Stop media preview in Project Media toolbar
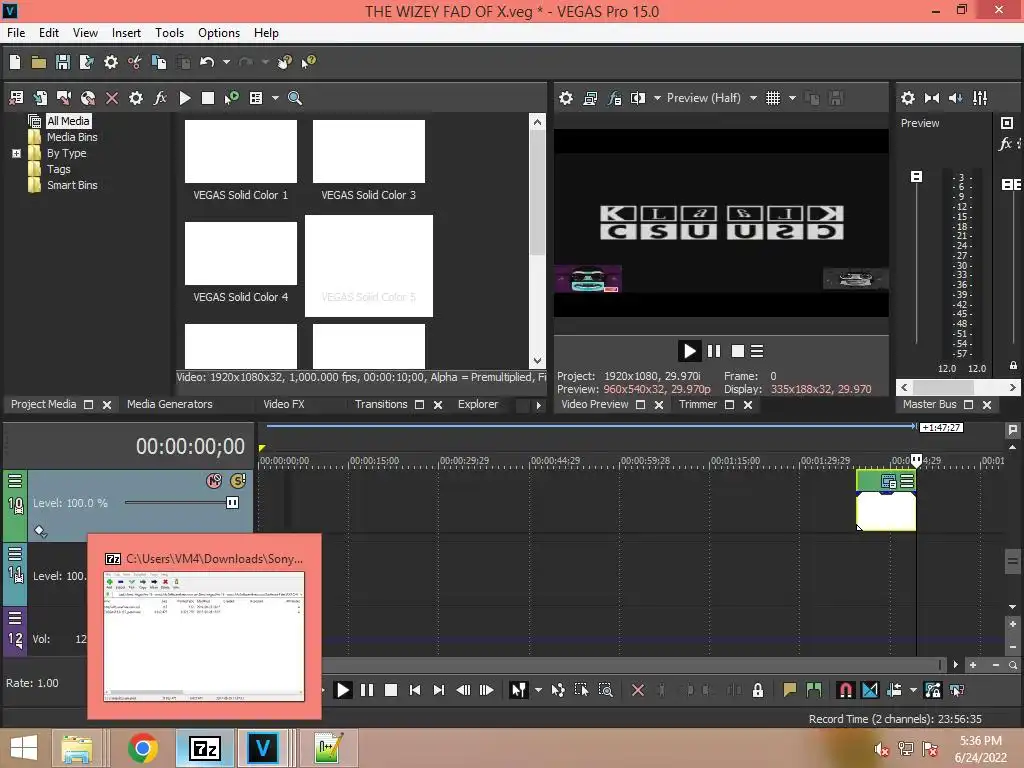 pos(208,98)
